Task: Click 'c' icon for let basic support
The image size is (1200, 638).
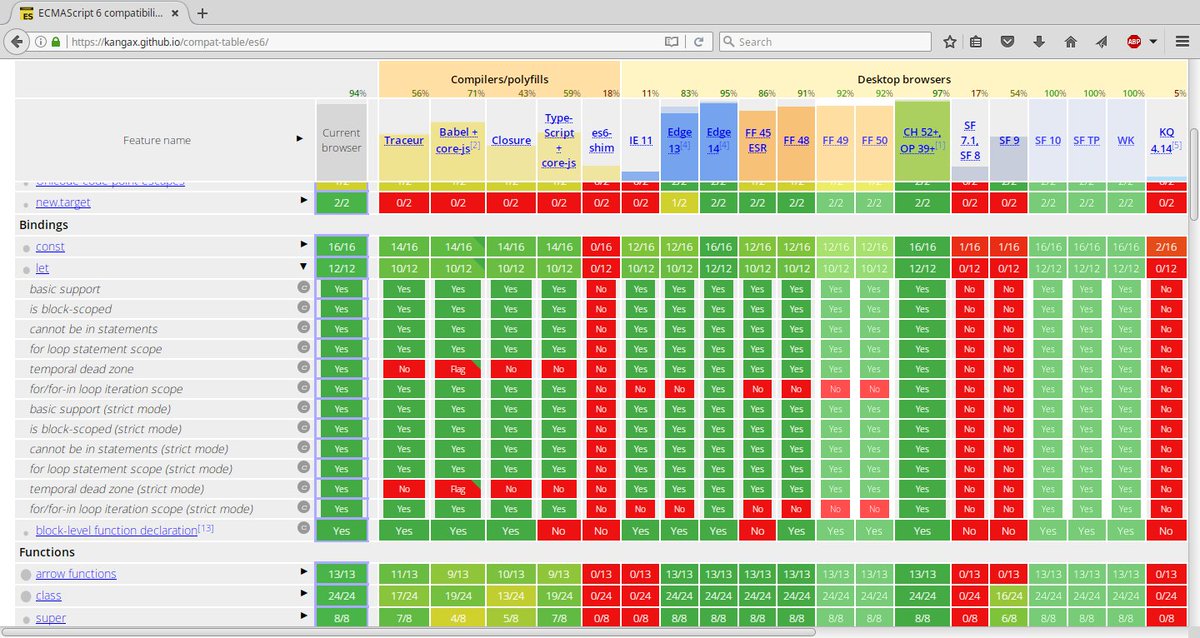Action: pos(303,288)
